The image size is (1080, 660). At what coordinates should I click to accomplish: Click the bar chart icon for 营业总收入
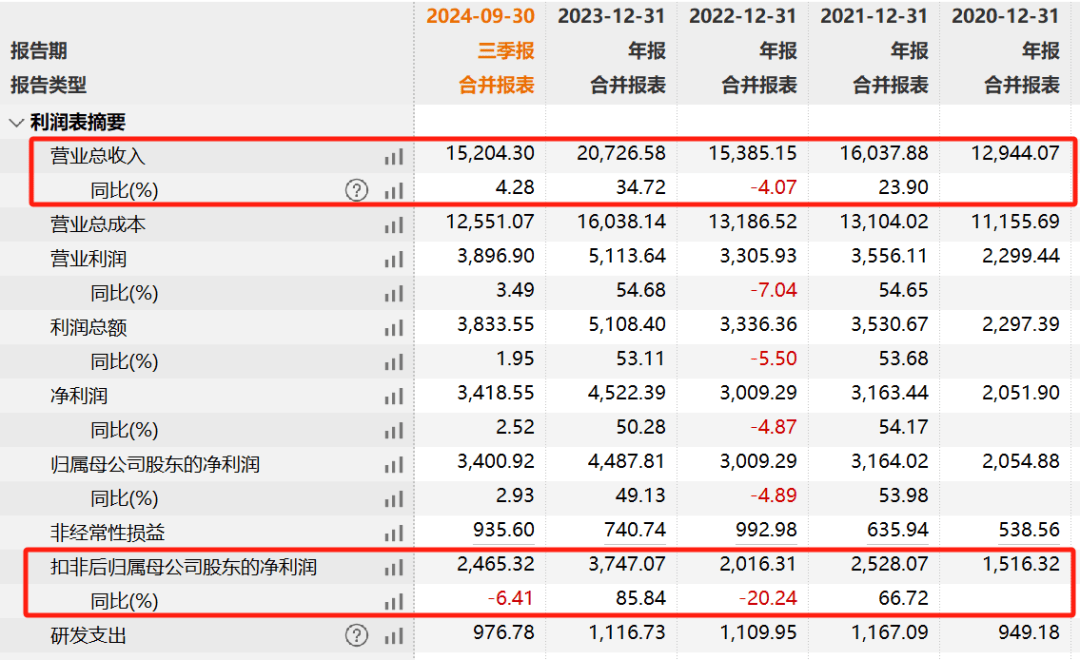(393, 156)
